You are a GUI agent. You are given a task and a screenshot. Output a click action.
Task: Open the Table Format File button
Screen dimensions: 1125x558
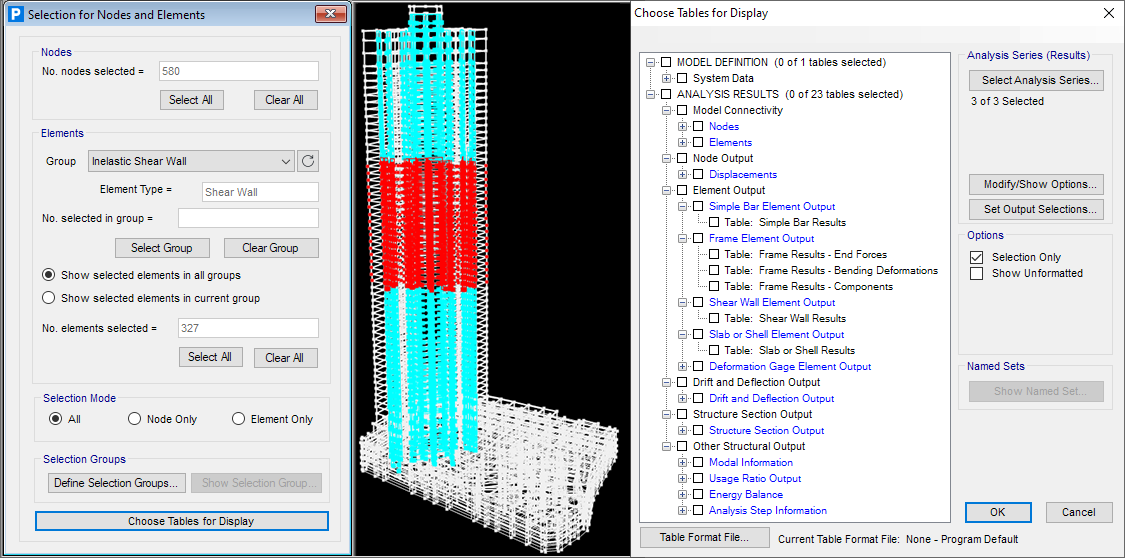point(704,537)
